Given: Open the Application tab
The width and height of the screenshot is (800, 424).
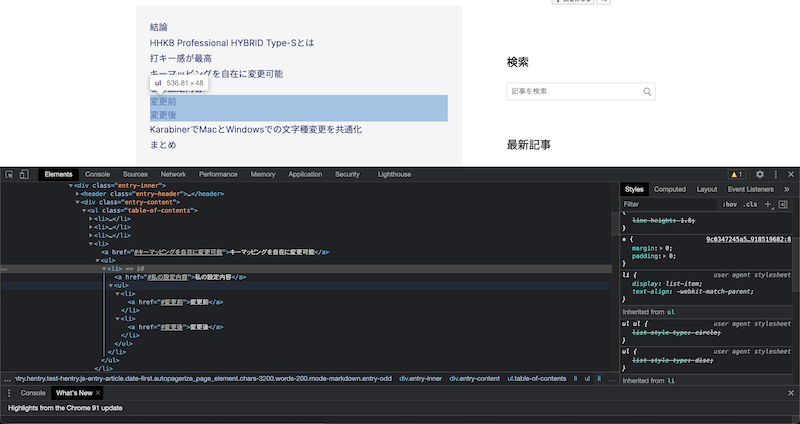Looking at the screenshot, I should click(x=305, y=174).
